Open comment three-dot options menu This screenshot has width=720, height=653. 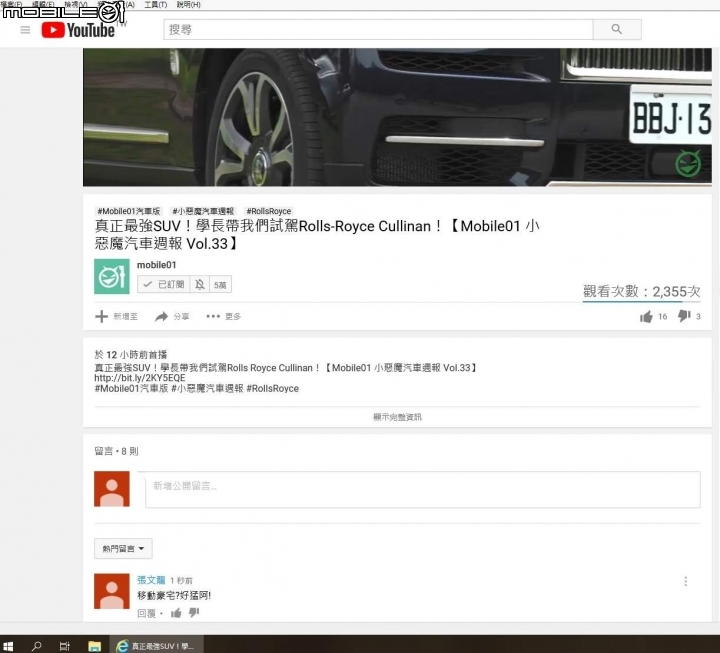pyautogui.click(x=686, y=581)
